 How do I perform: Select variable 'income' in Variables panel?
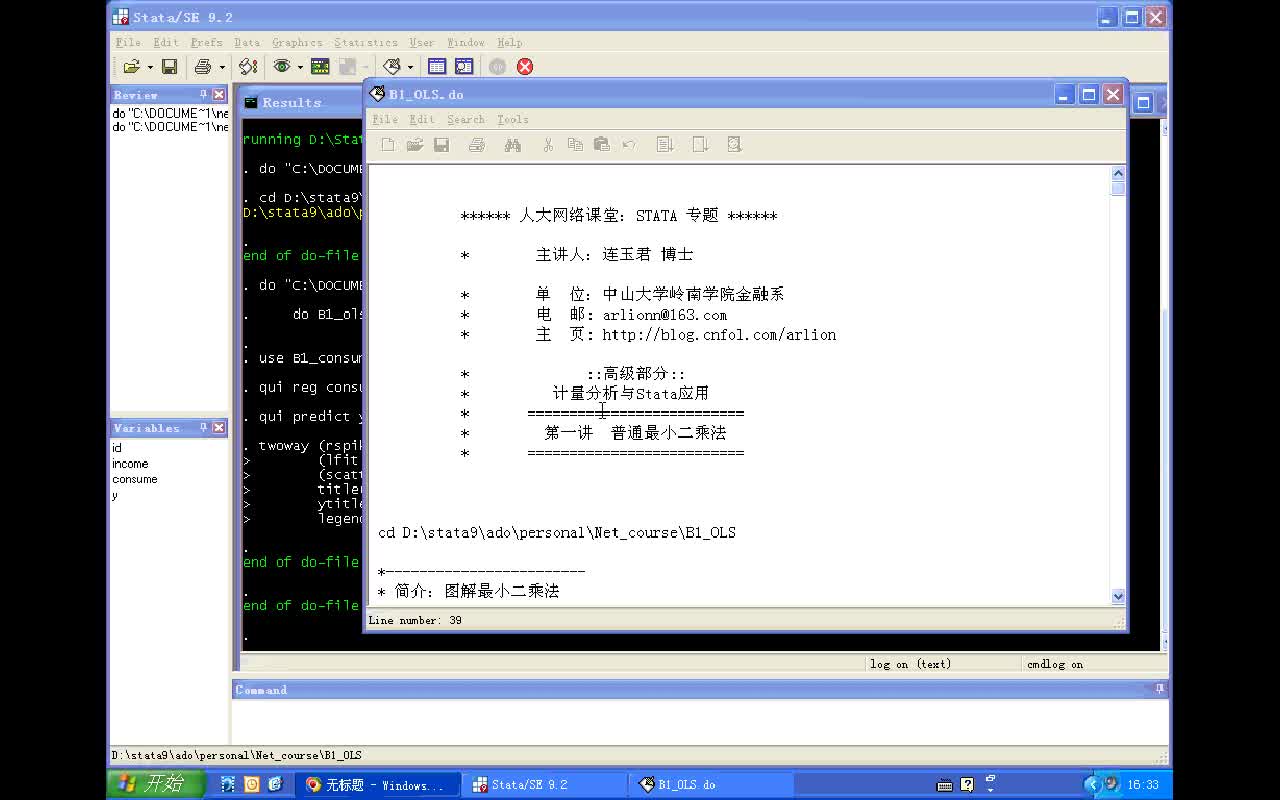(x=130, y=464)
